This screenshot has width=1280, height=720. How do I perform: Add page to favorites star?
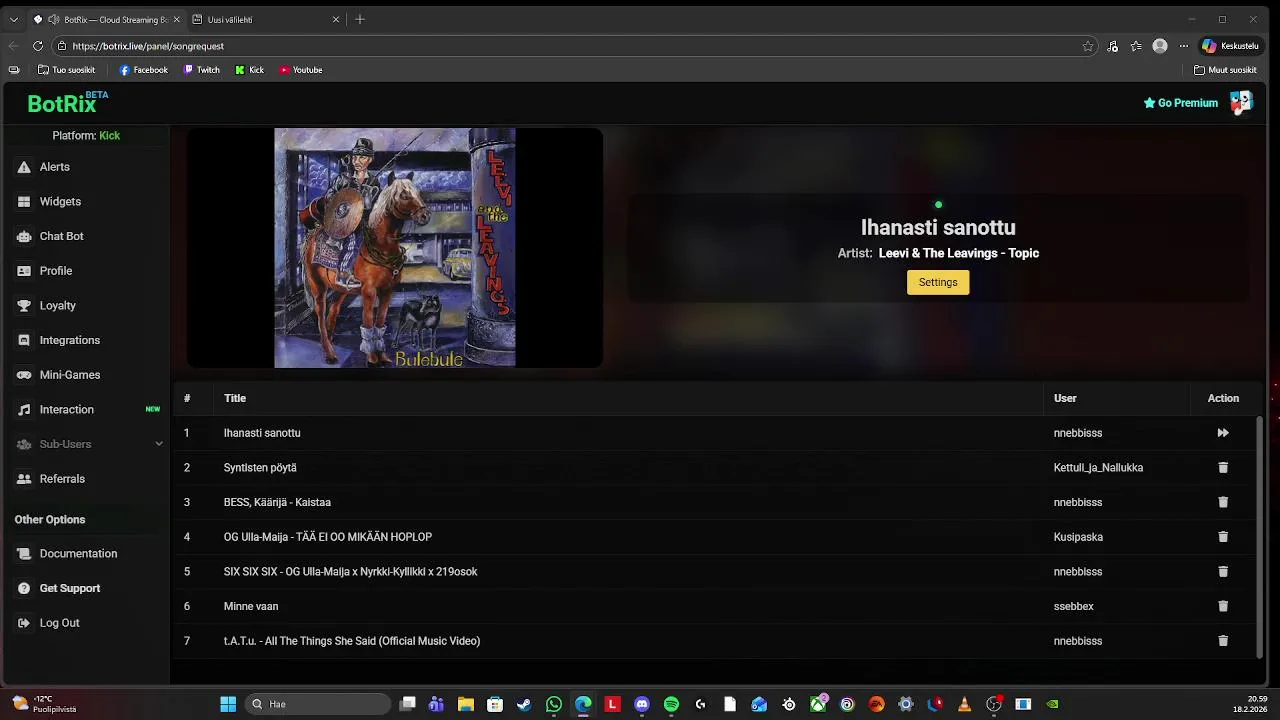pyautogui.click(x=1088, y=46)
